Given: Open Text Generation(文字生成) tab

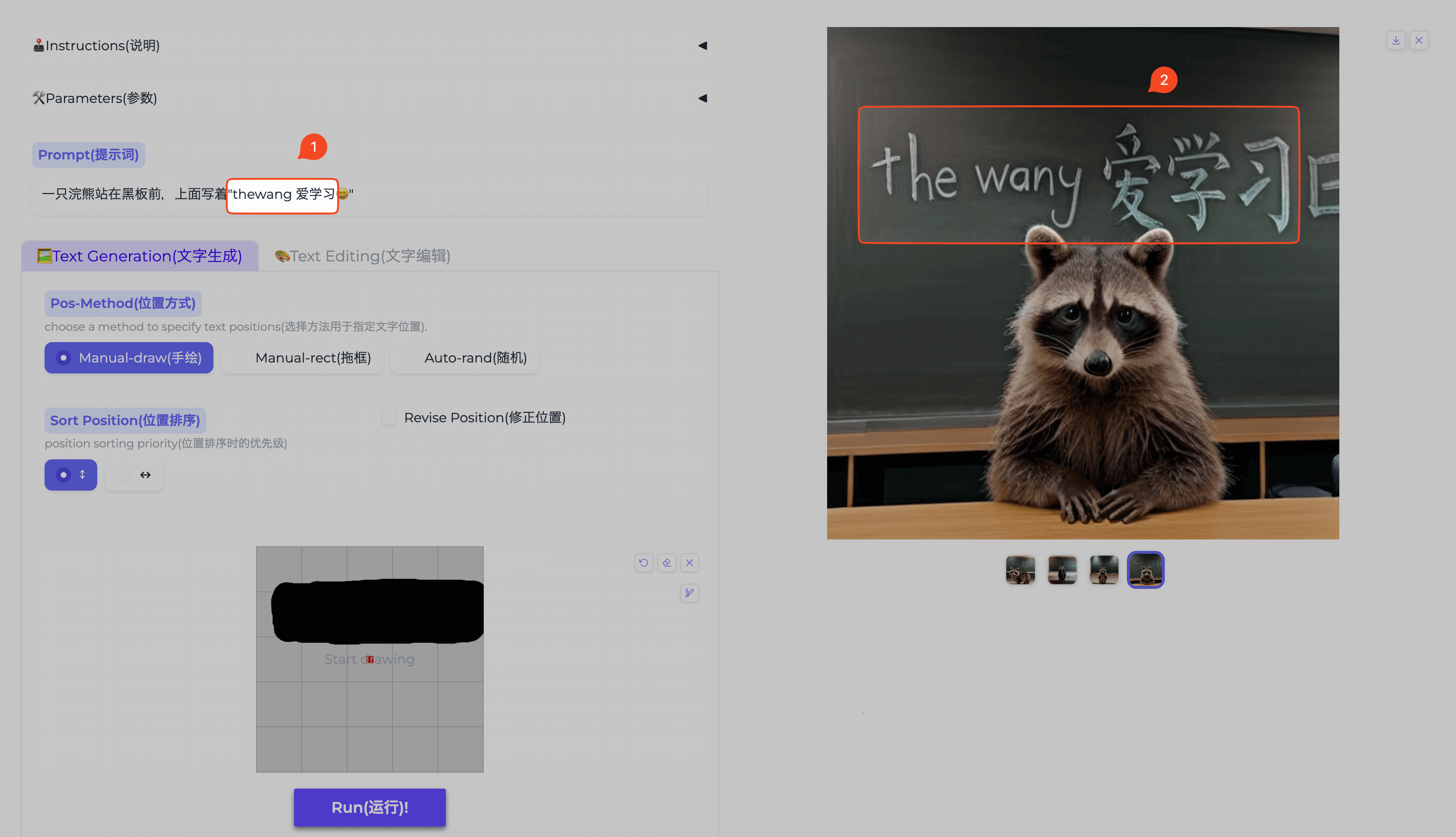Looking at the screenshot, I should click(x=139, y=256).
